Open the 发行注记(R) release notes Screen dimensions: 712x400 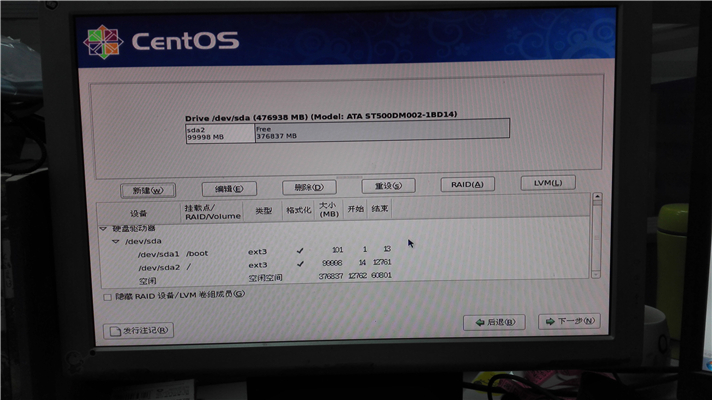click(x=138, y=331)
